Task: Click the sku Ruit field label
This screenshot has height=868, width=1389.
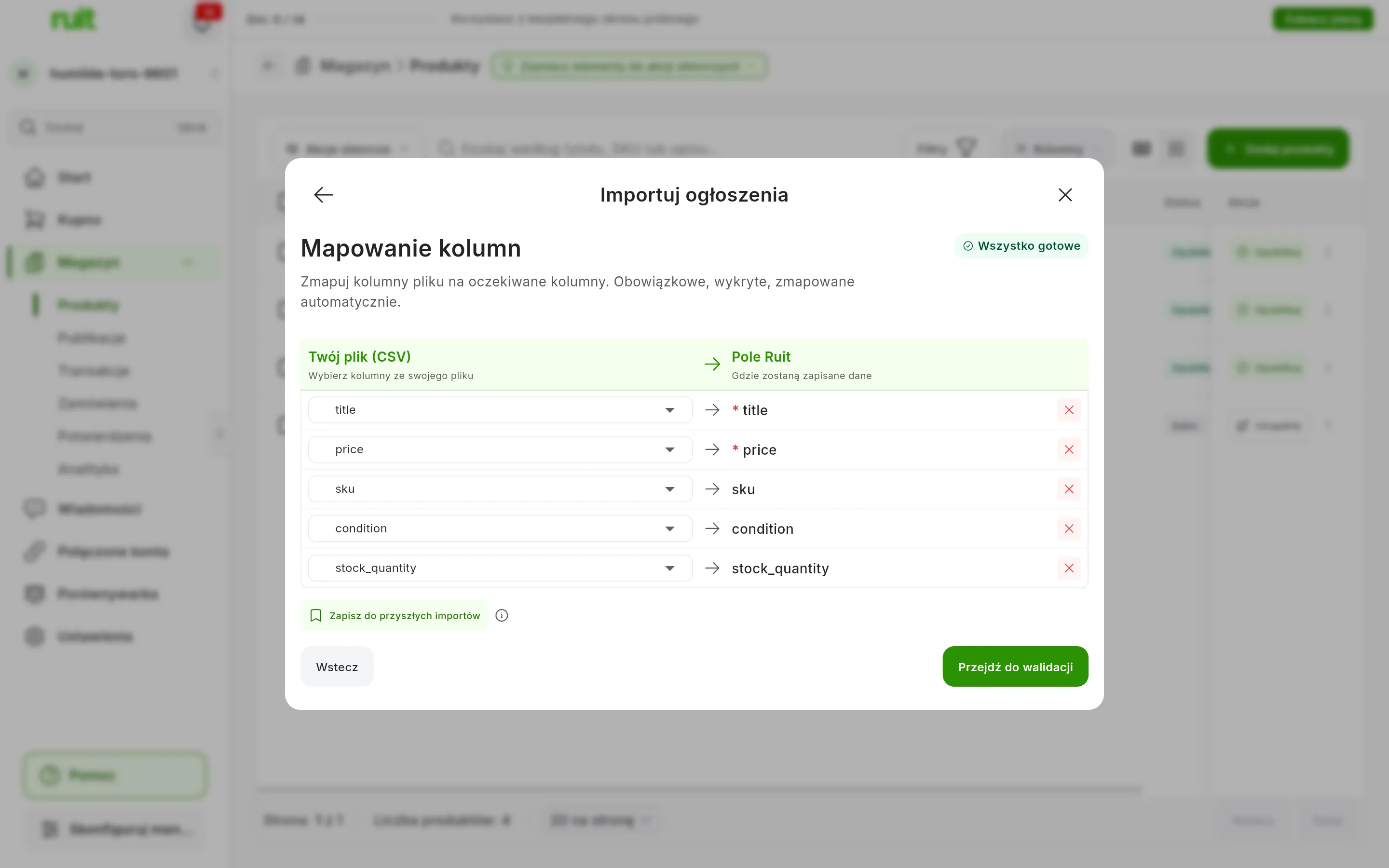Action: click(x=743, y=489)
